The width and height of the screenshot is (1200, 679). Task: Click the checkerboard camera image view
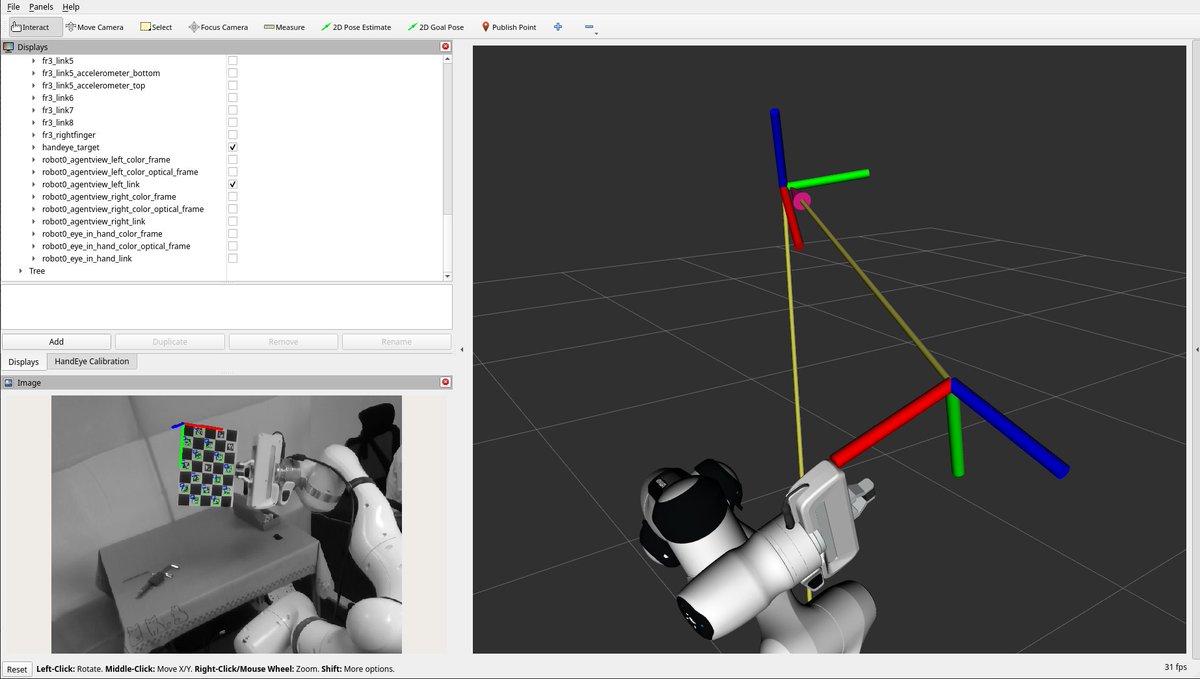(x=227, y=524)
